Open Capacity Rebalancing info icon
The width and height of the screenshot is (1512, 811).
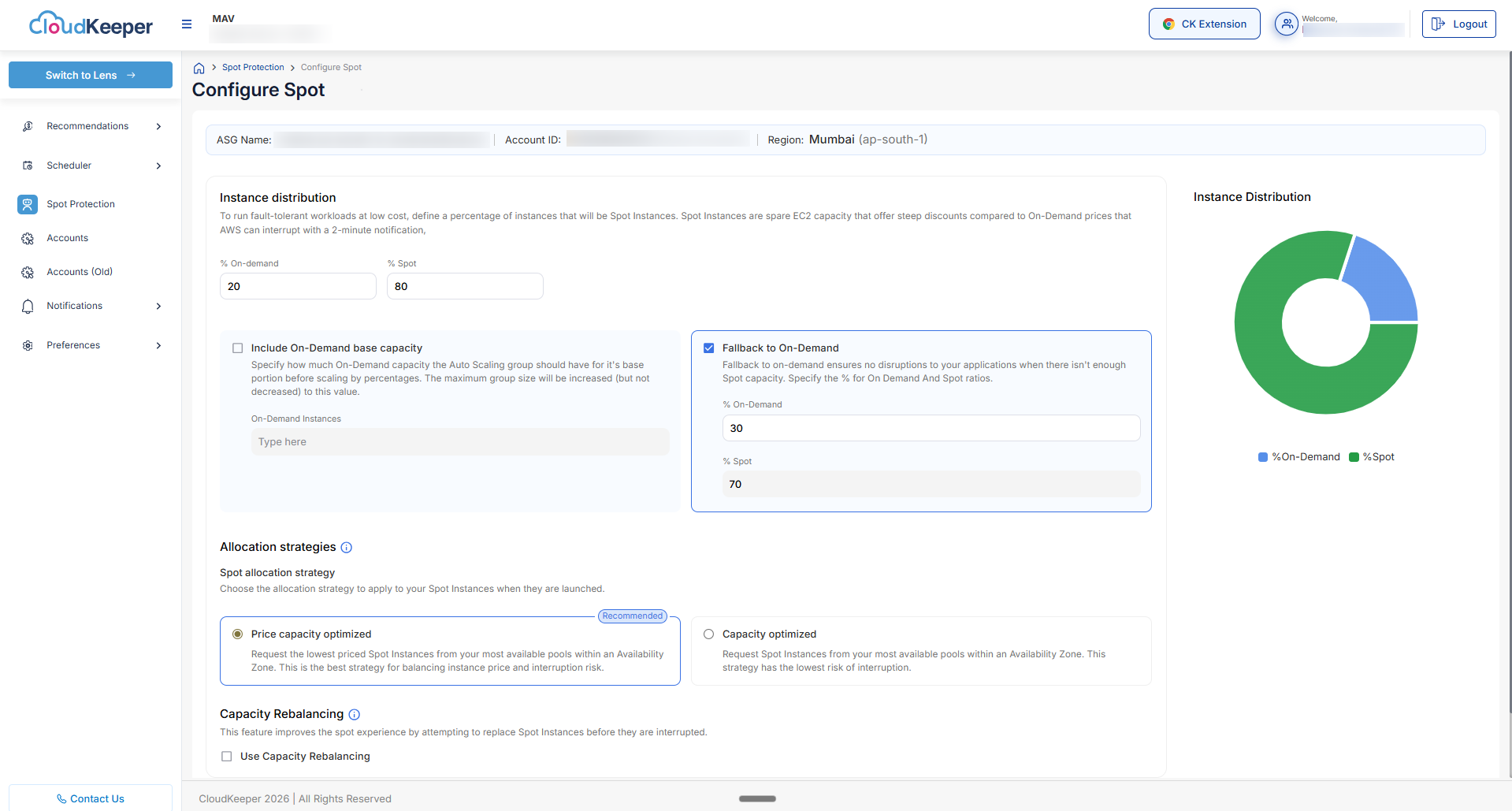click(354, 715)
